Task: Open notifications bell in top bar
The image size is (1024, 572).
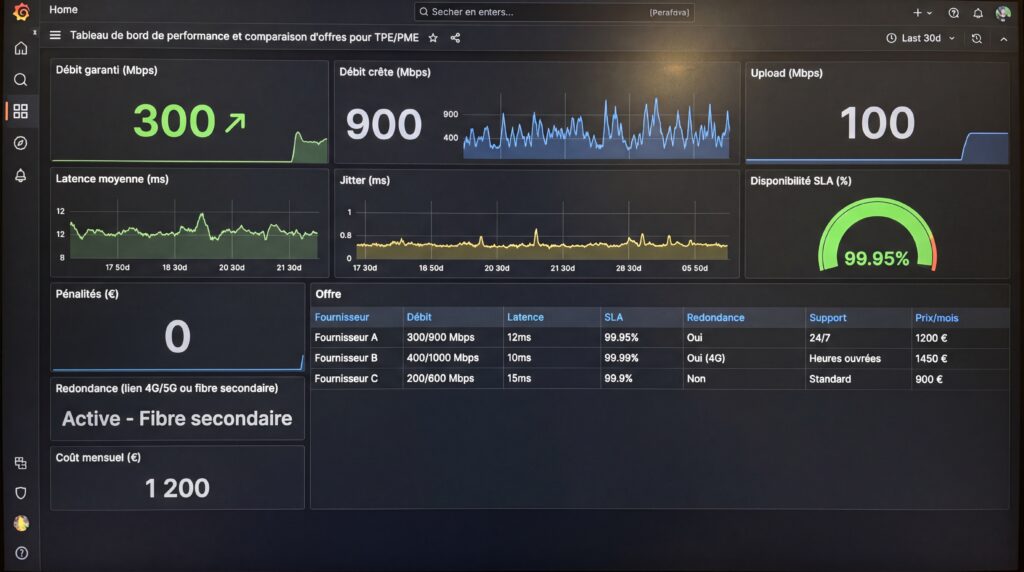Action: pyautogui.click(x=978, y=13)
